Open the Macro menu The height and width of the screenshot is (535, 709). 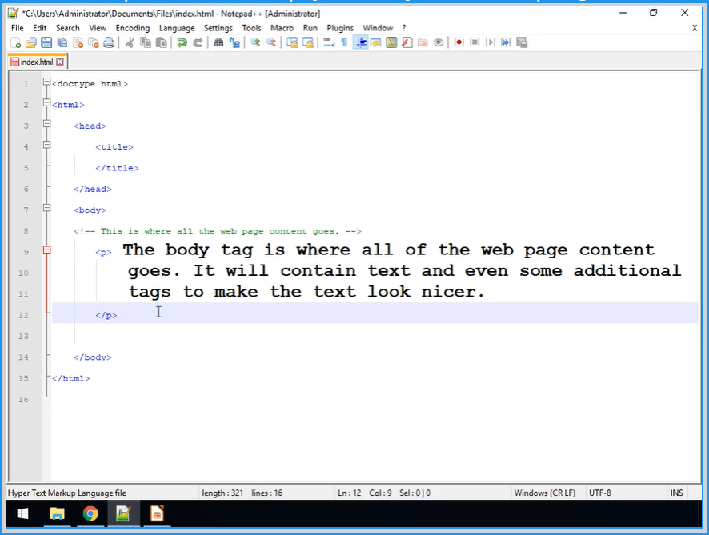pos(282,28)
